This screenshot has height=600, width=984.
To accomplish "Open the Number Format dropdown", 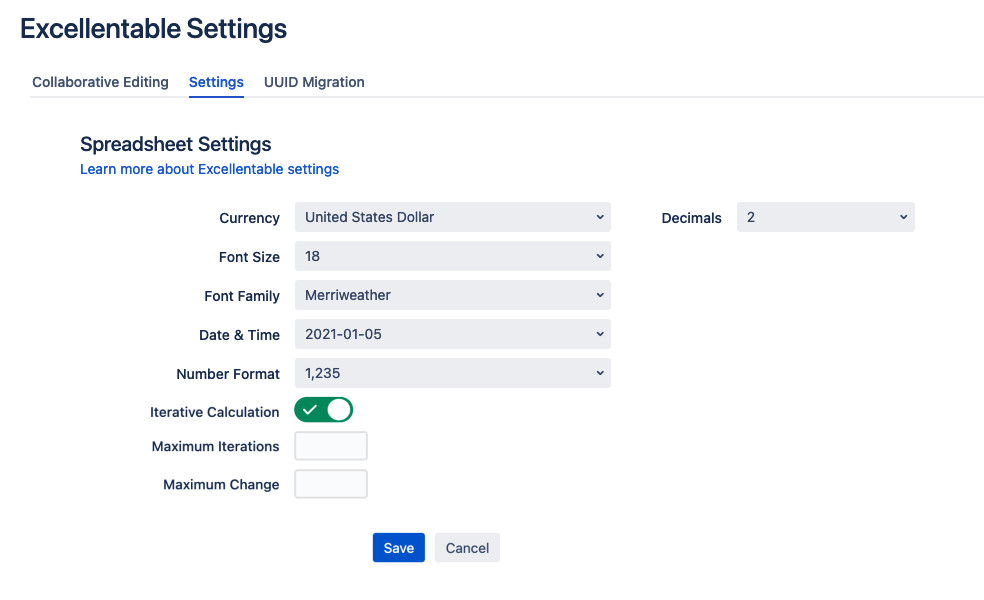I will [452, 373].
